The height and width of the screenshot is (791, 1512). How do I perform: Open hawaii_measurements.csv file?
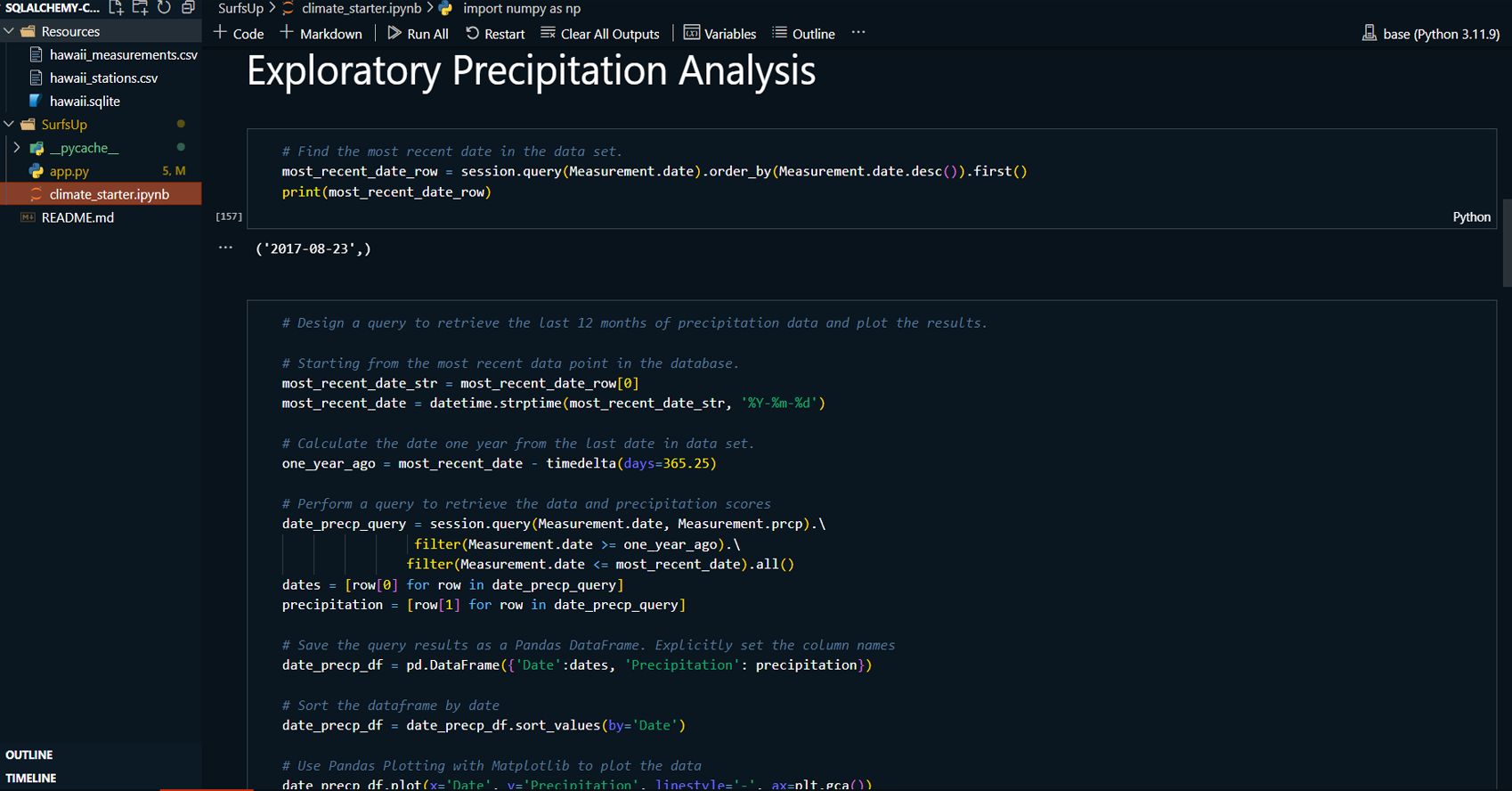(123, 55)
